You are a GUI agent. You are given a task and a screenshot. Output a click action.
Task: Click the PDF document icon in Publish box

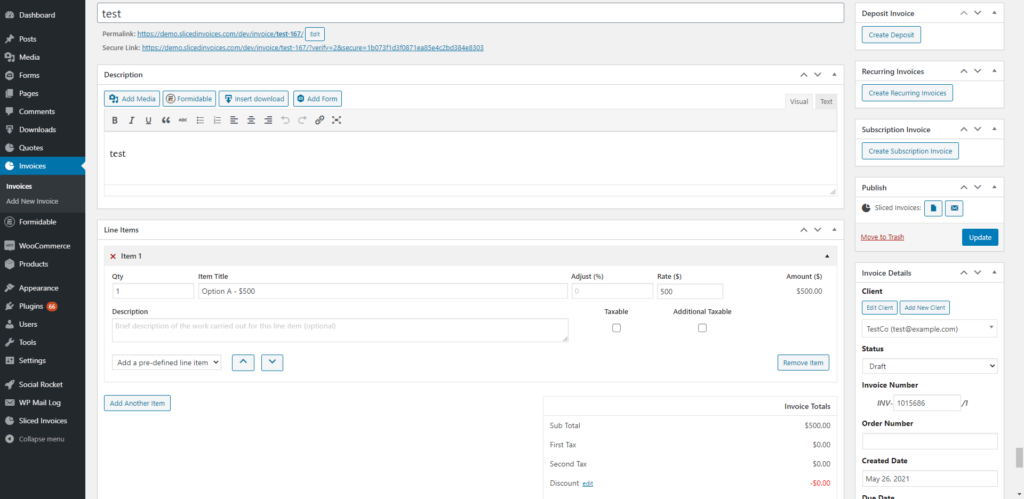click(x=934, y=208)
